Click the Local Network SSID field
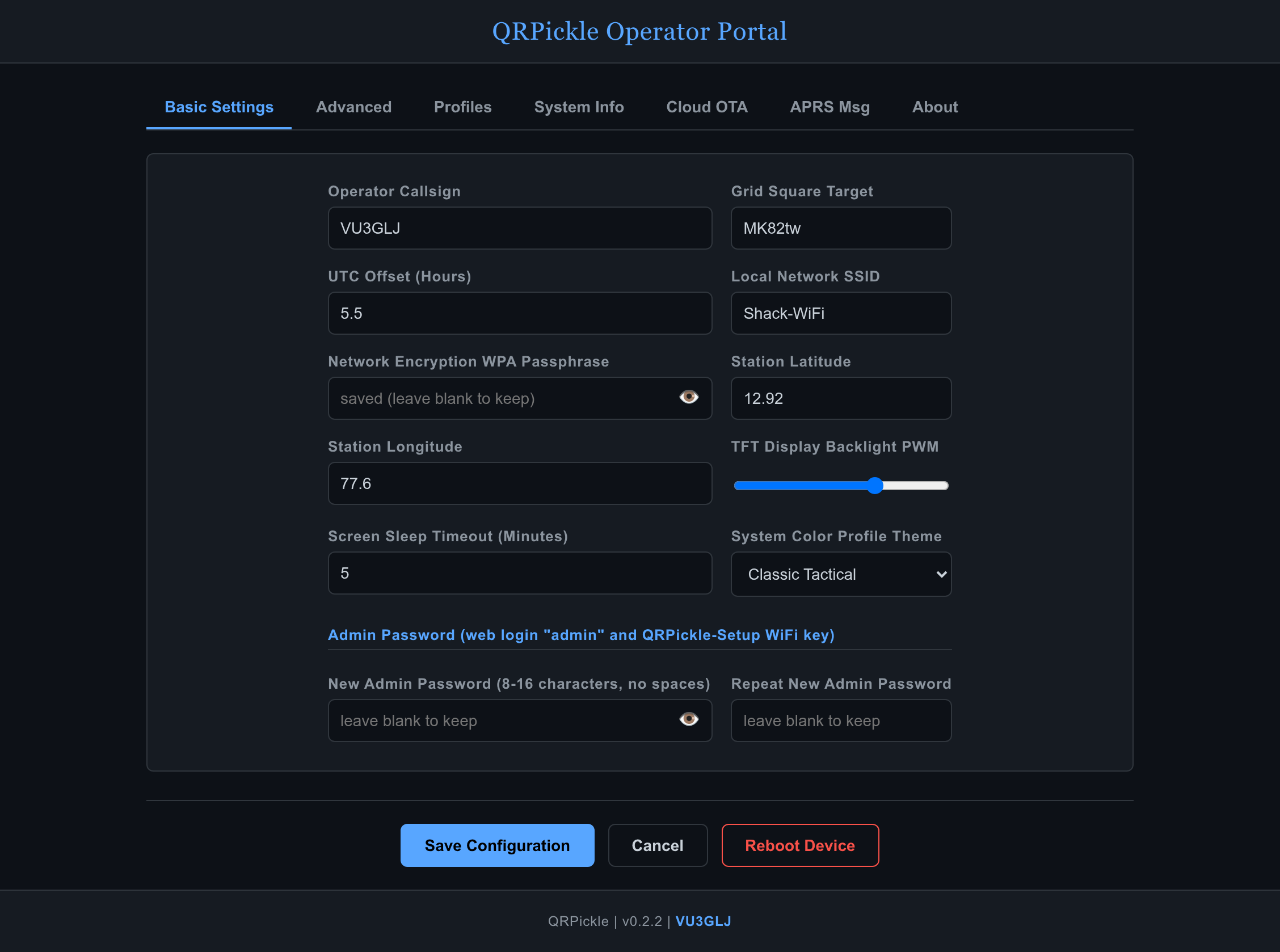The image size is (1280, 952). [841, 314]
